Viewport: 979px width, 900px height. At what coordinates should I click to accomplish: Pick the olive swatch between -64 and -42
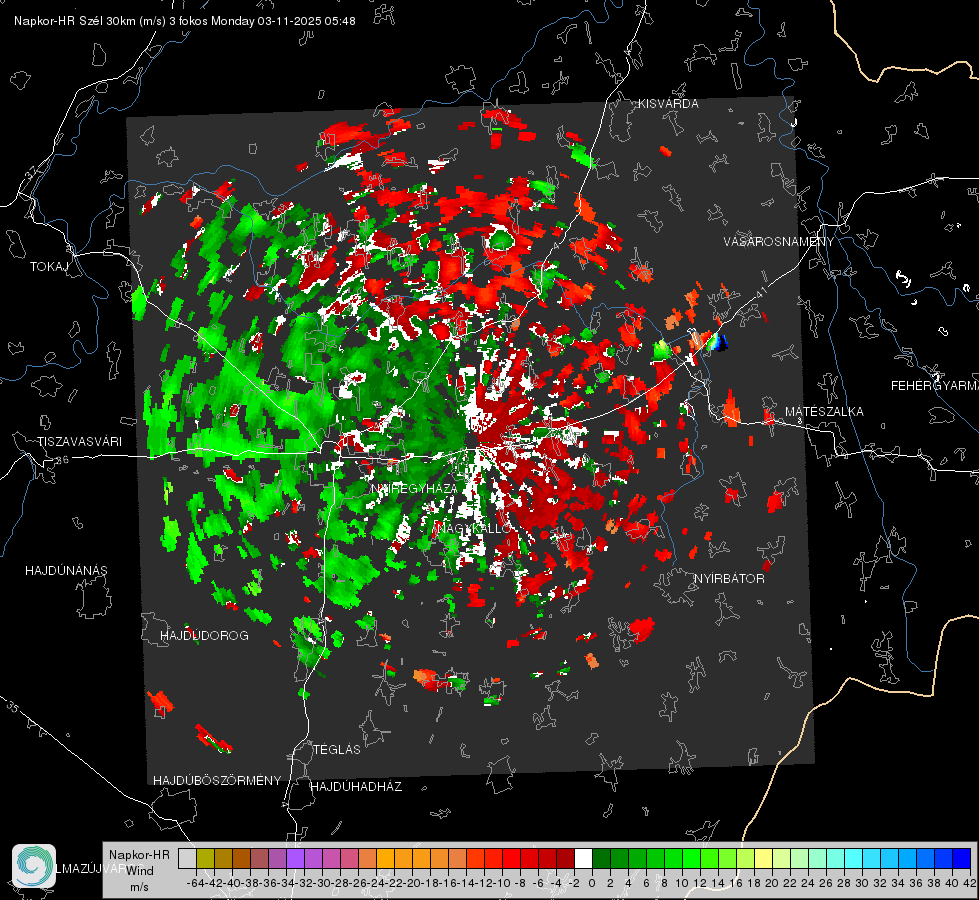(205, 859)
